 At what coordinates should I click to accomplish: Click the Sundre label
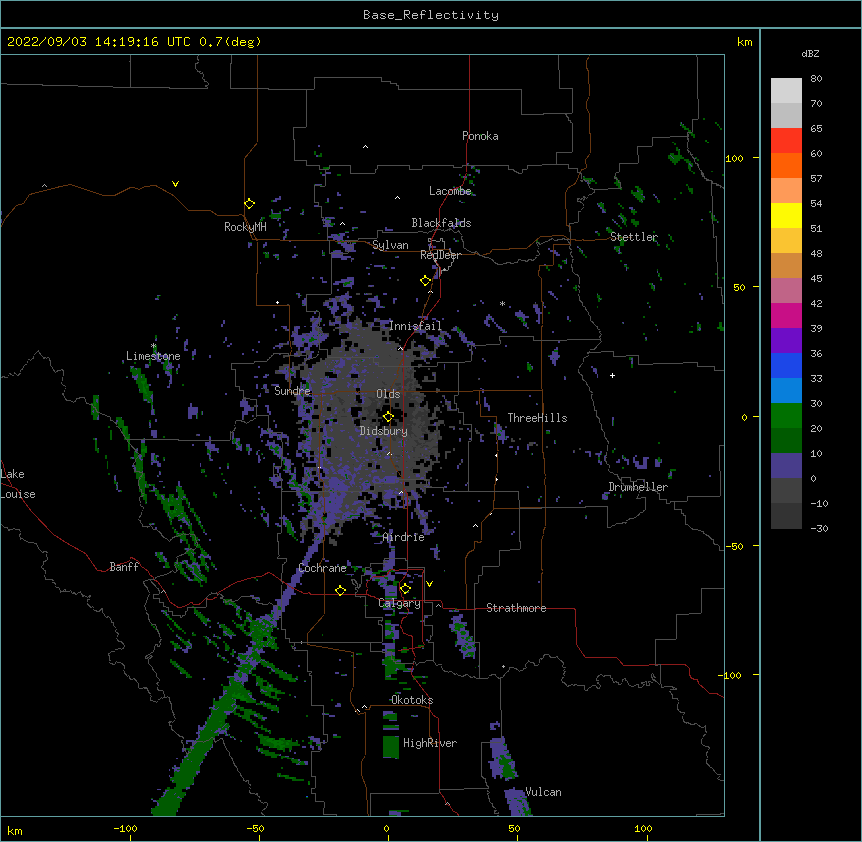[292, 391]
